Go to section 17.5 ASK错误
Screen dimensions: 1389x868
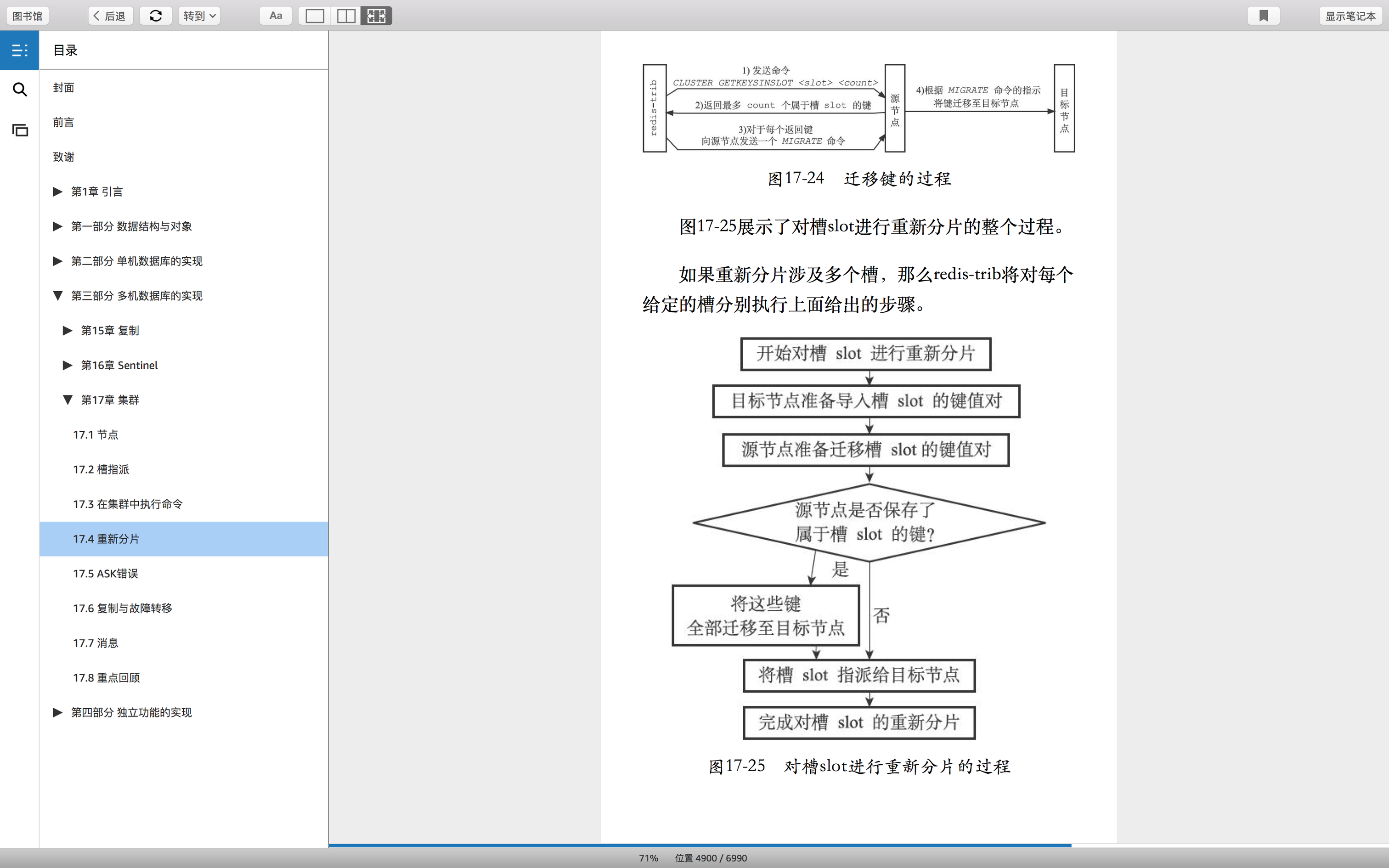(x=106, y=574)
